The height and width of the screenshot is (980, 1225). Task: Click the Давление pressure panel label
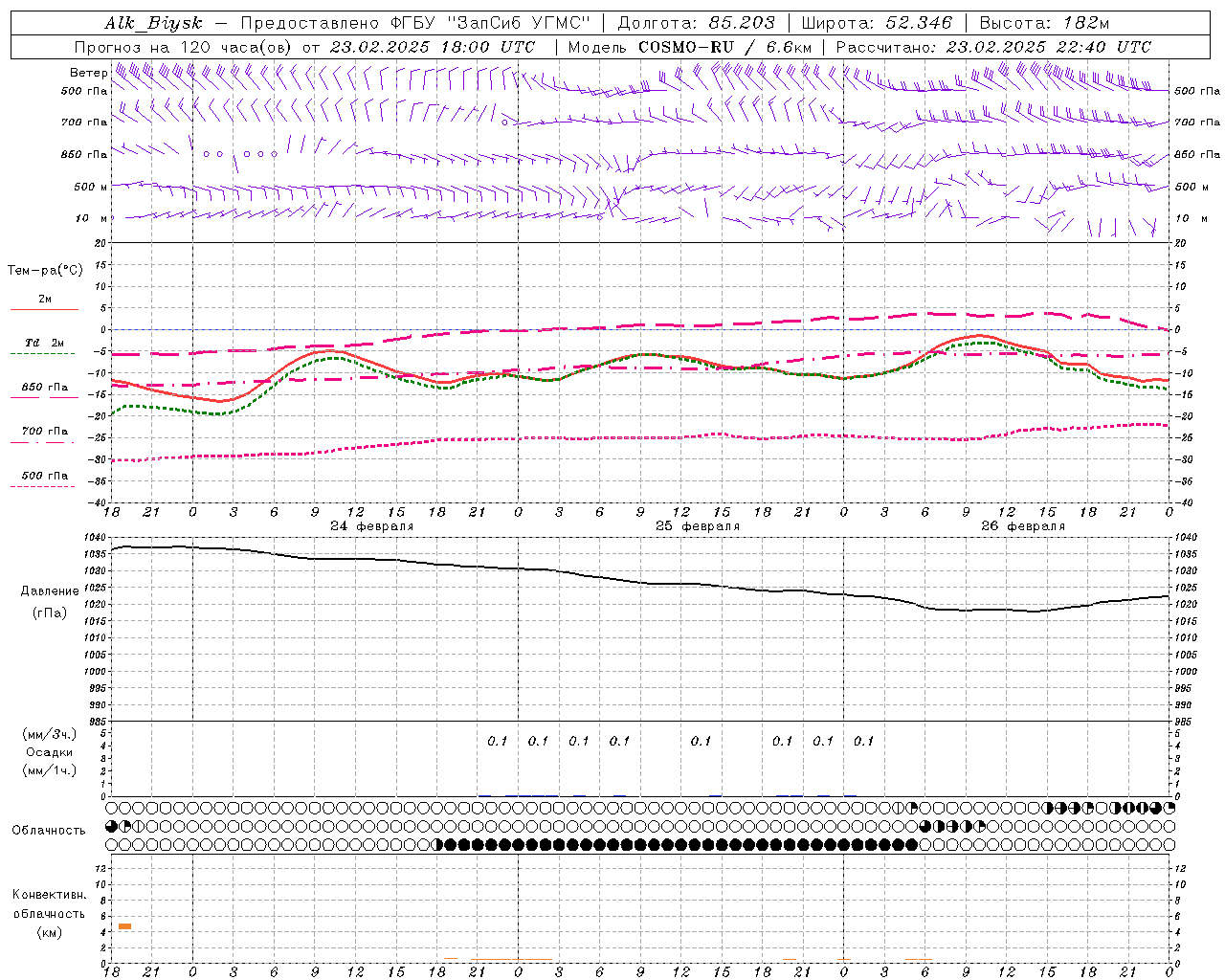[50, 591]
